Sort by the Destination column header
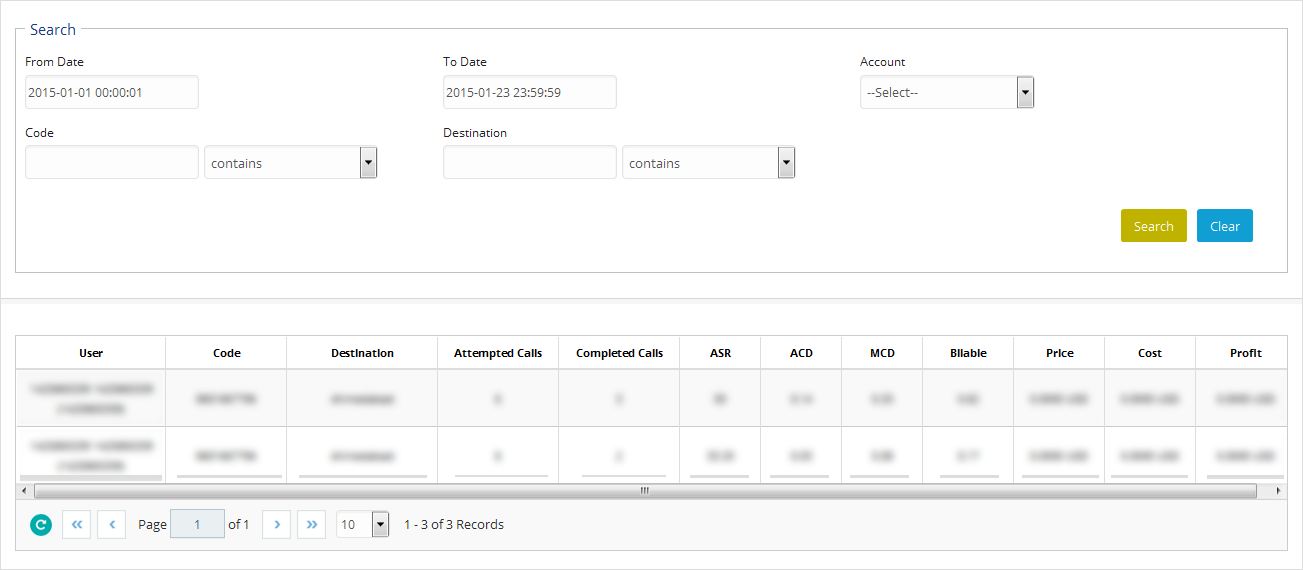The height and width of the screenshot is (570, 1303). pos(362,353)
